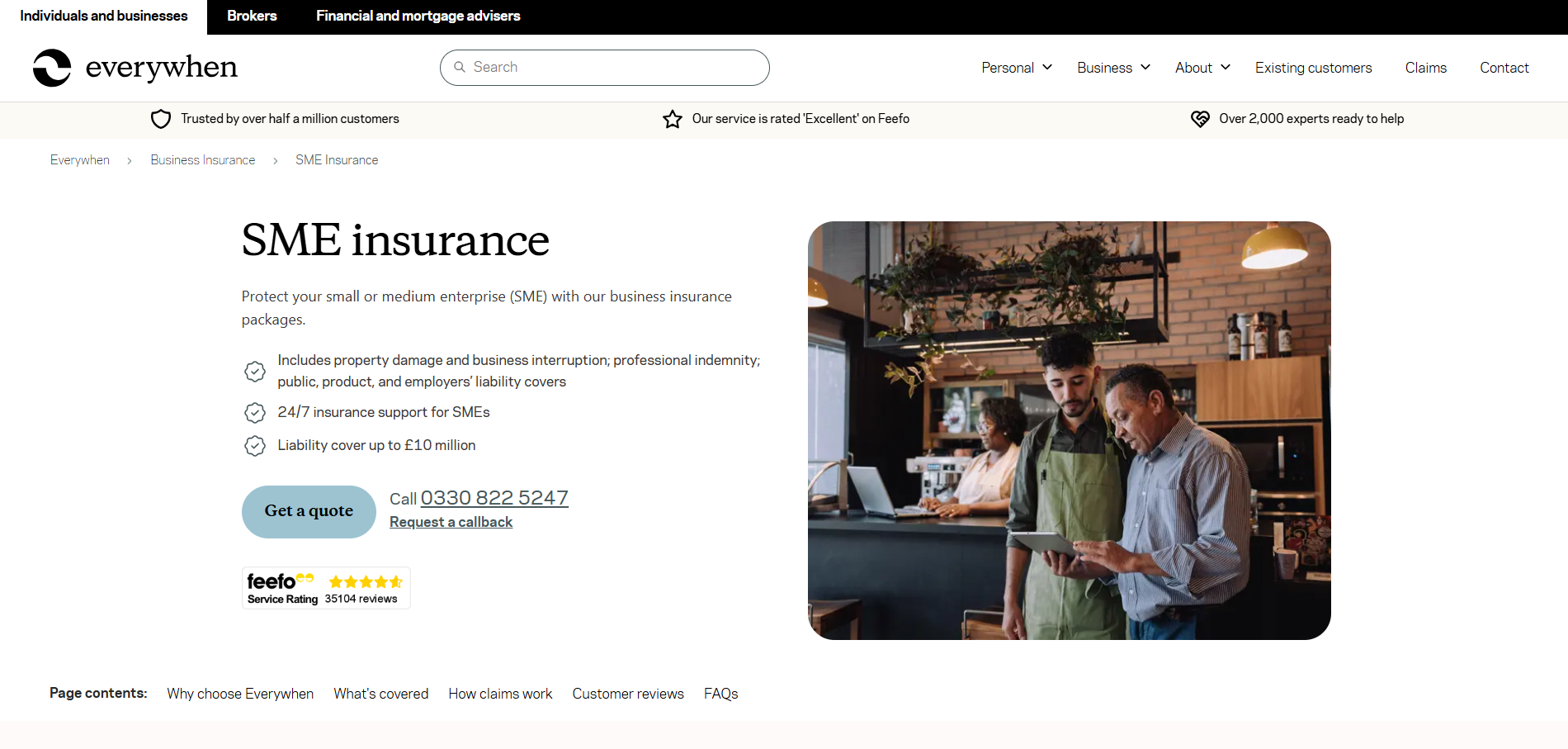Click the search magnifier icon

point(460,67)
